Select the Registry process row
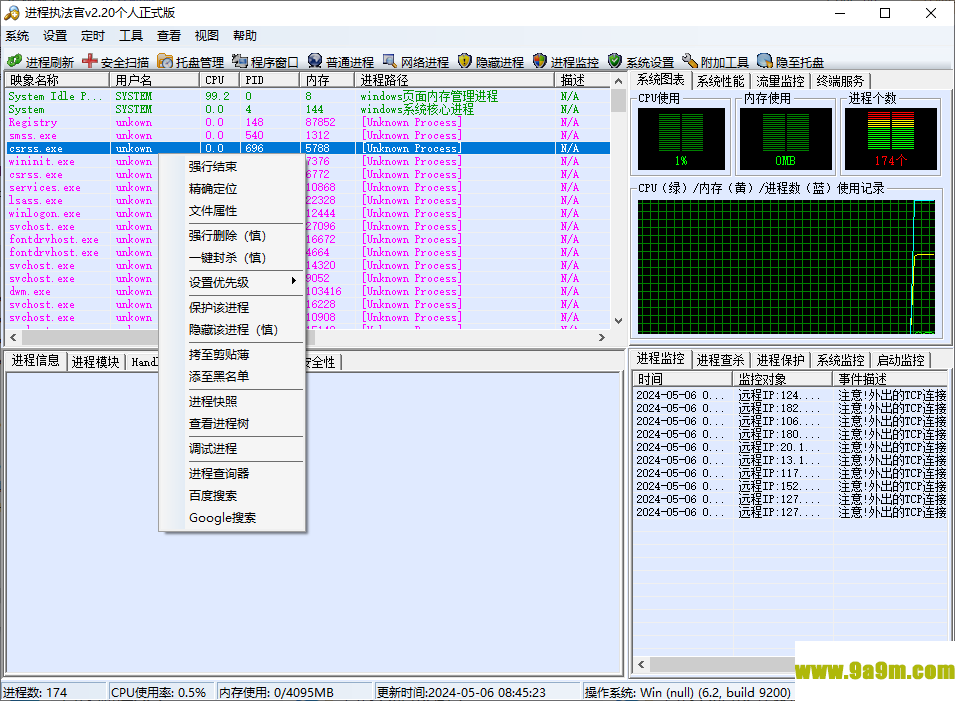This screenshot has width=955, height=701. (308, 122)
